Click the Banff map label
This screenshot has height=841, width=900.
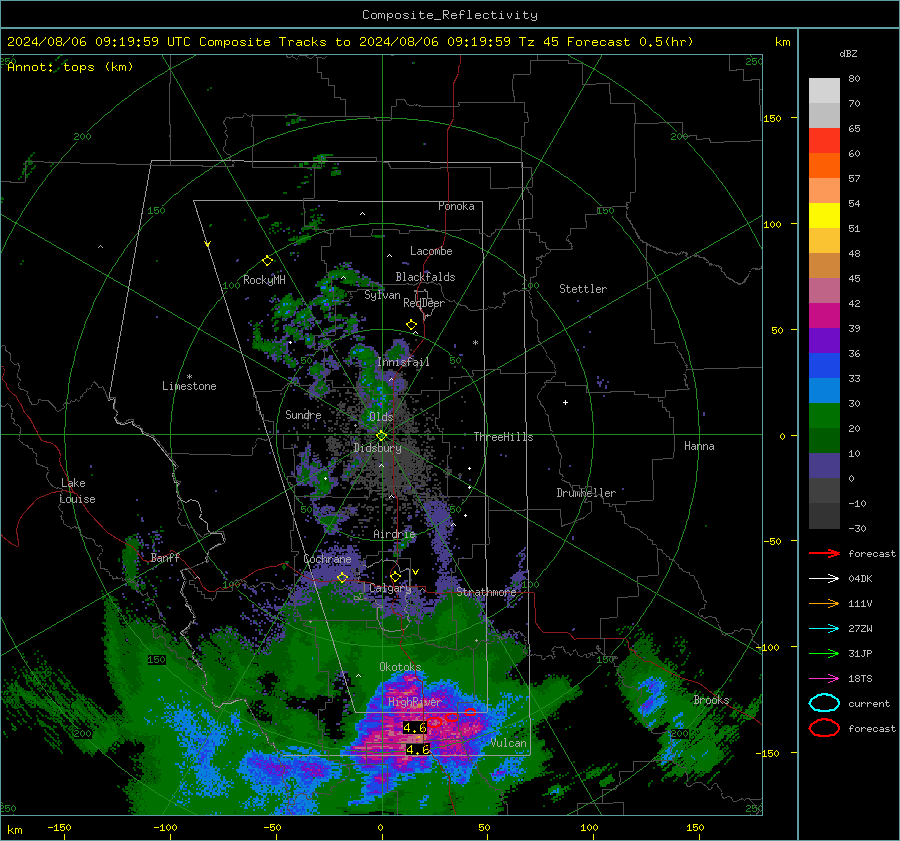[x=165, y=557]
